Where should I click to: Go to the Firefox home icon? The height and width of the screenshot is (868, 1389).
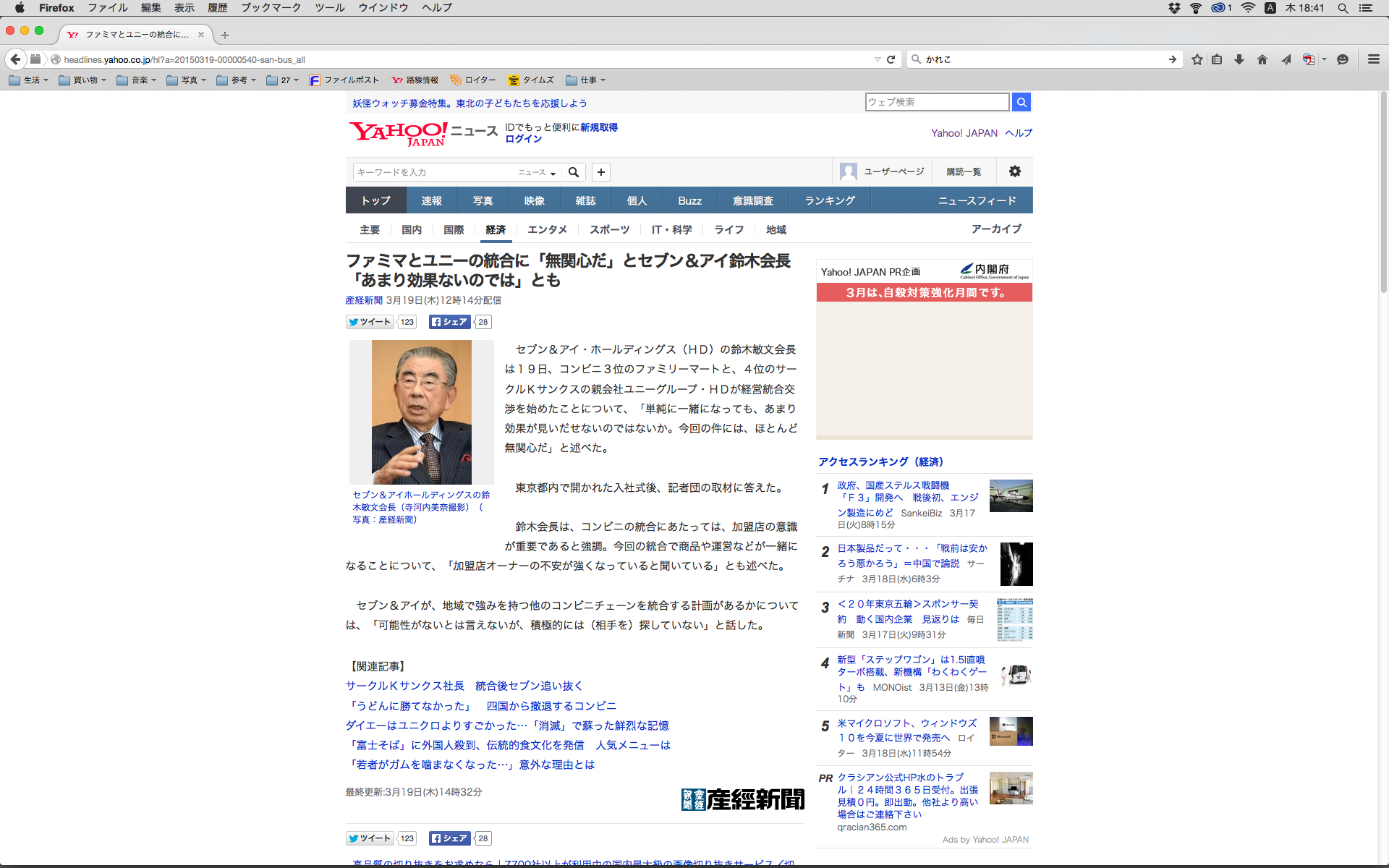(1262, 59)
